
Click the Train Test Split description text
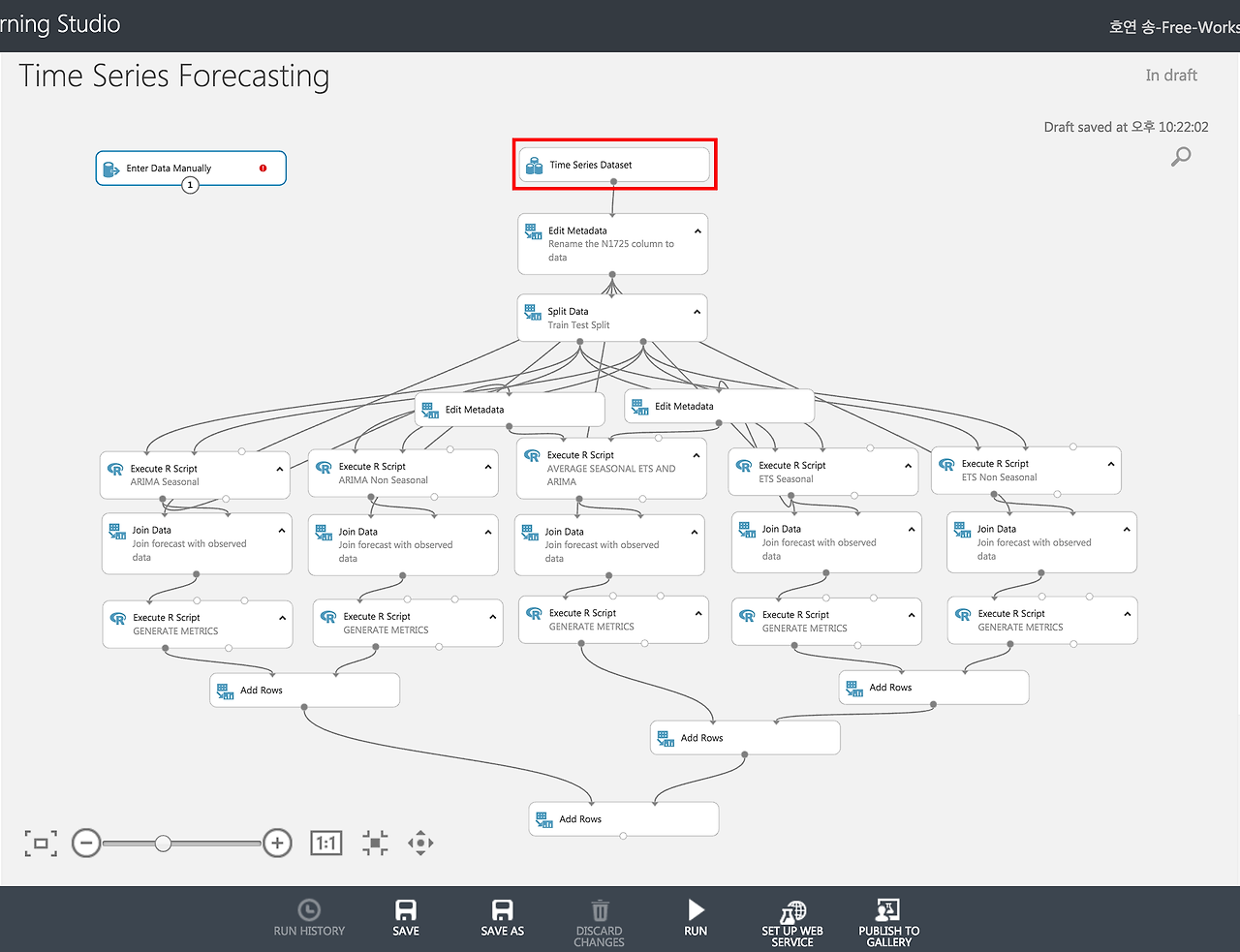tap(578, 325)
